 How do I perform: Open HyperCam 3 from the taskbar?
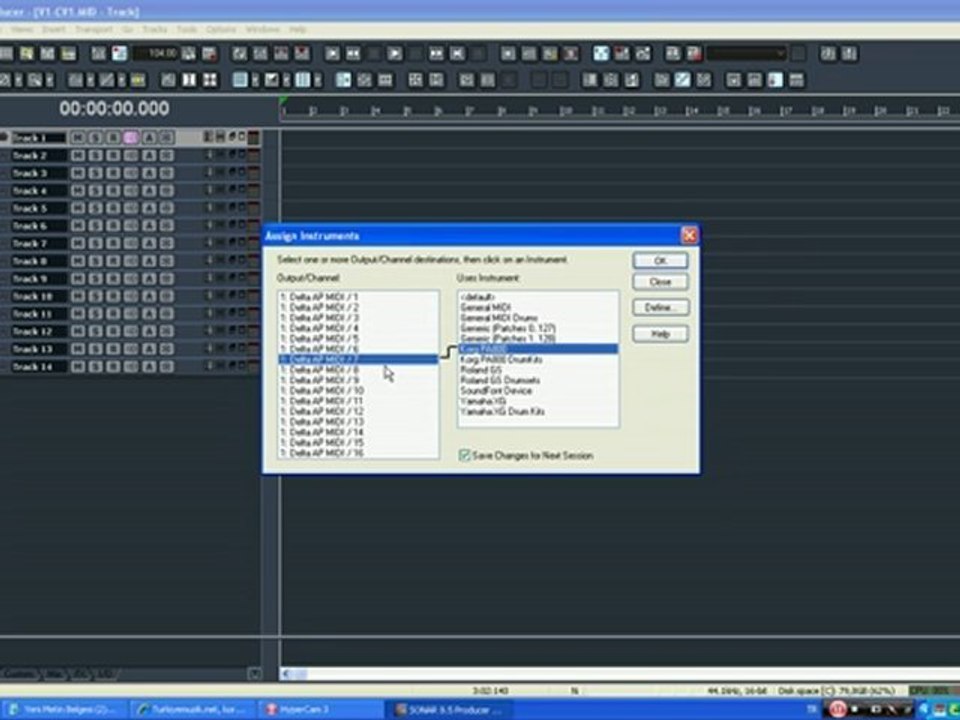pos(320,710)
